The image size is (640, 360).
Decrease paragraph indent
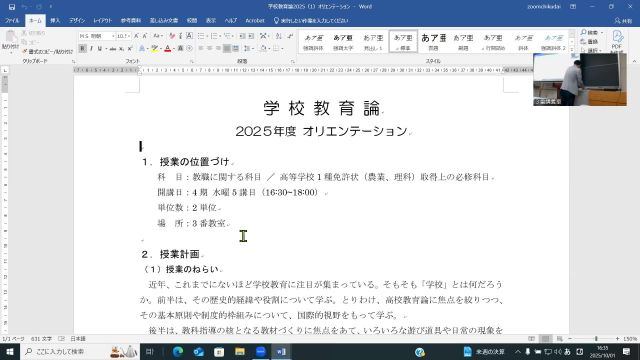click(242, 36)
